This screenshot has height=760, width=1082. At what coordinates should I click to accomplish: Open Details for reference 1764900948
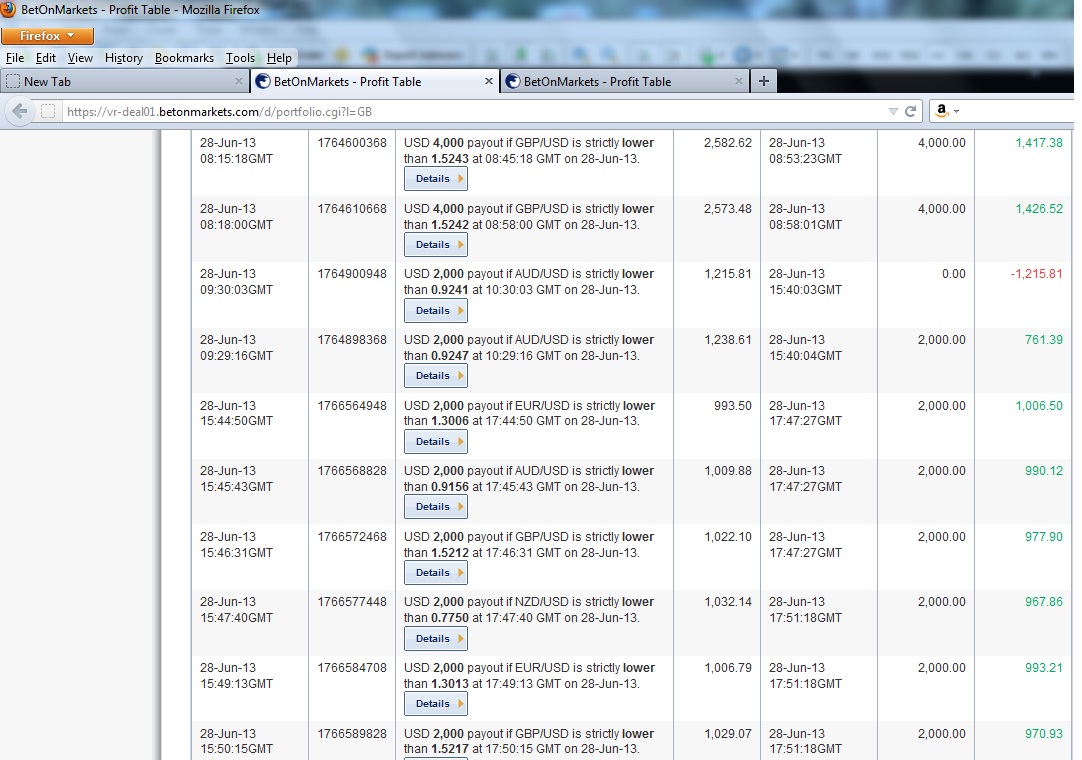pos(435,311)
